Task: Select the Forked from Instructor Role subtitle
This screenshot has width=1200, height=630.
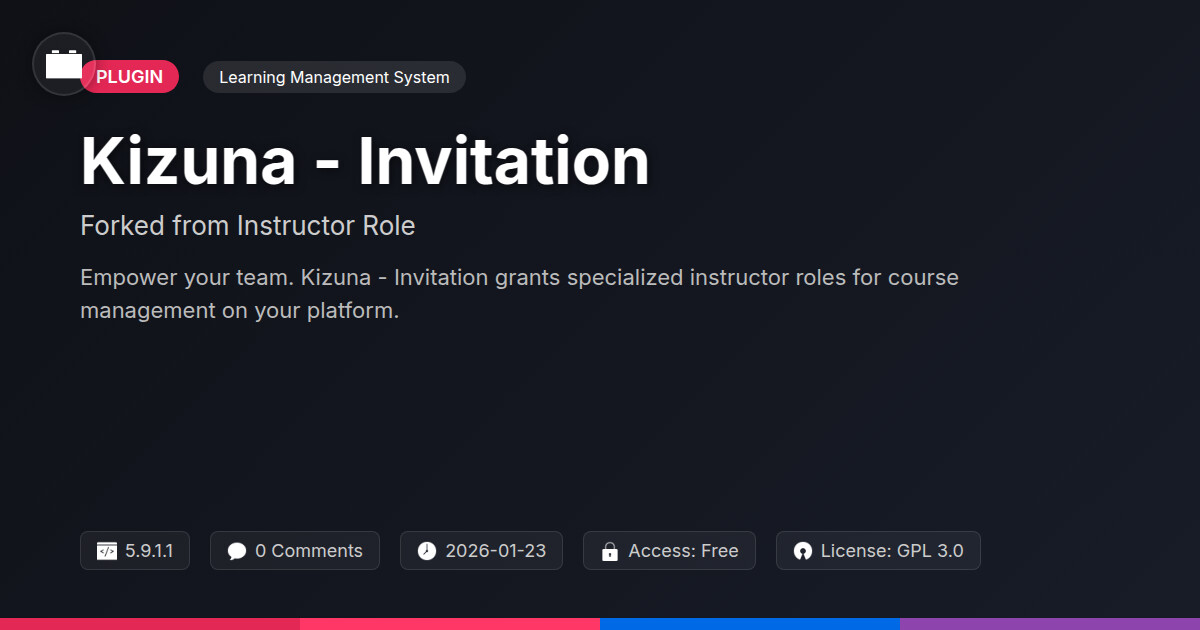Action: point(247,226)
